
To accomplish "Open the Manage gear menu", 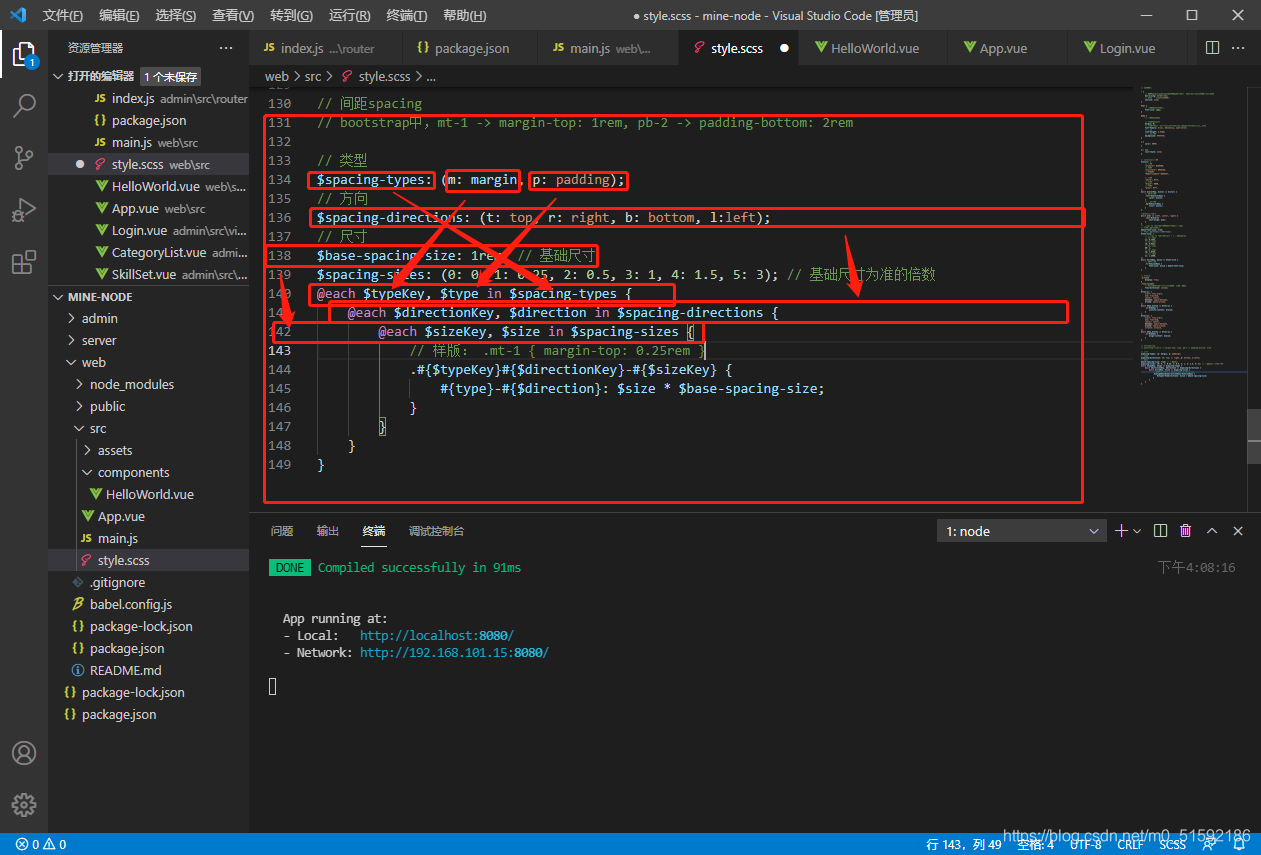I will point(24,804).
